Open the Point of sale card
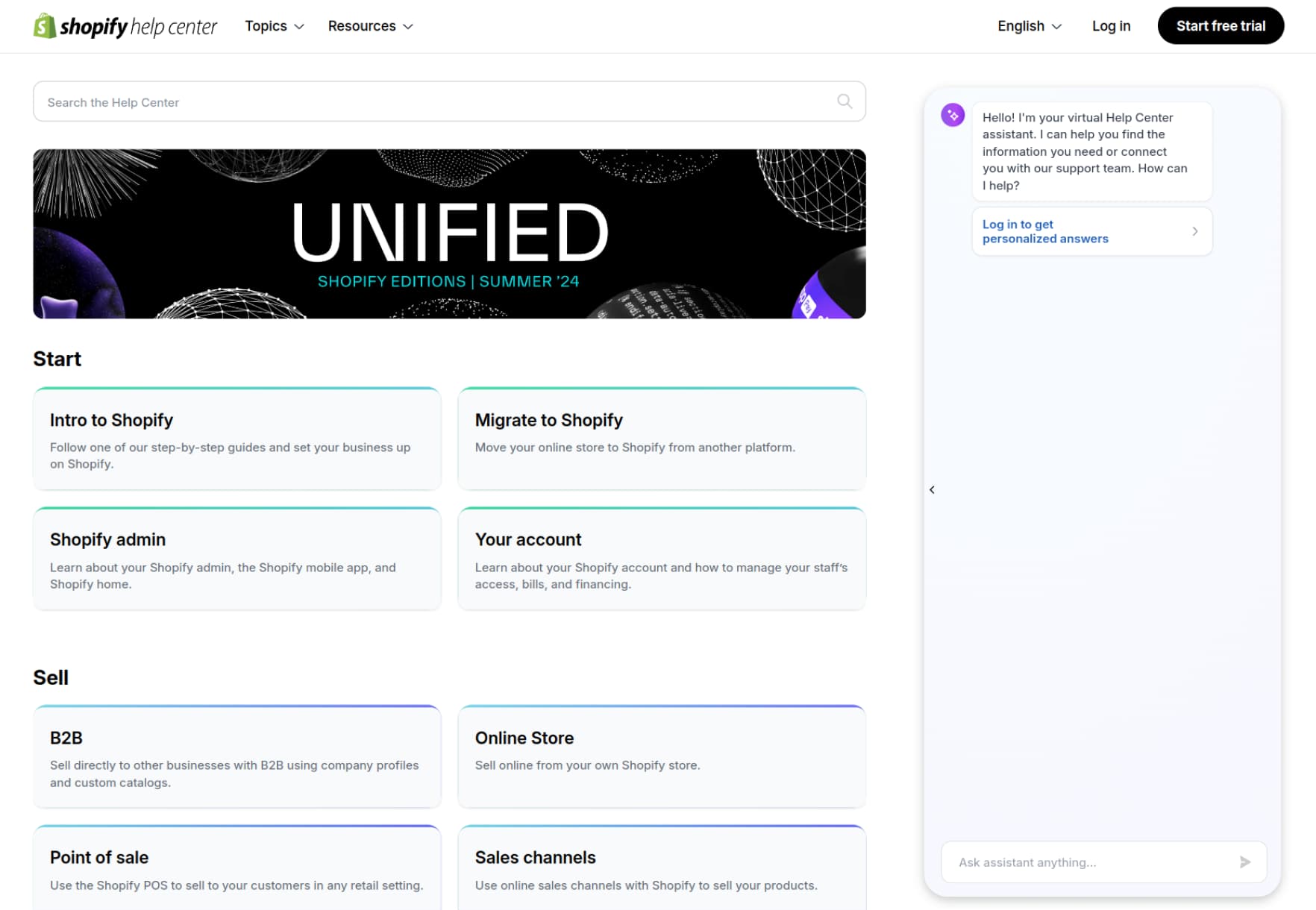This screenshot has width=1316, height=910. [237, 867]
